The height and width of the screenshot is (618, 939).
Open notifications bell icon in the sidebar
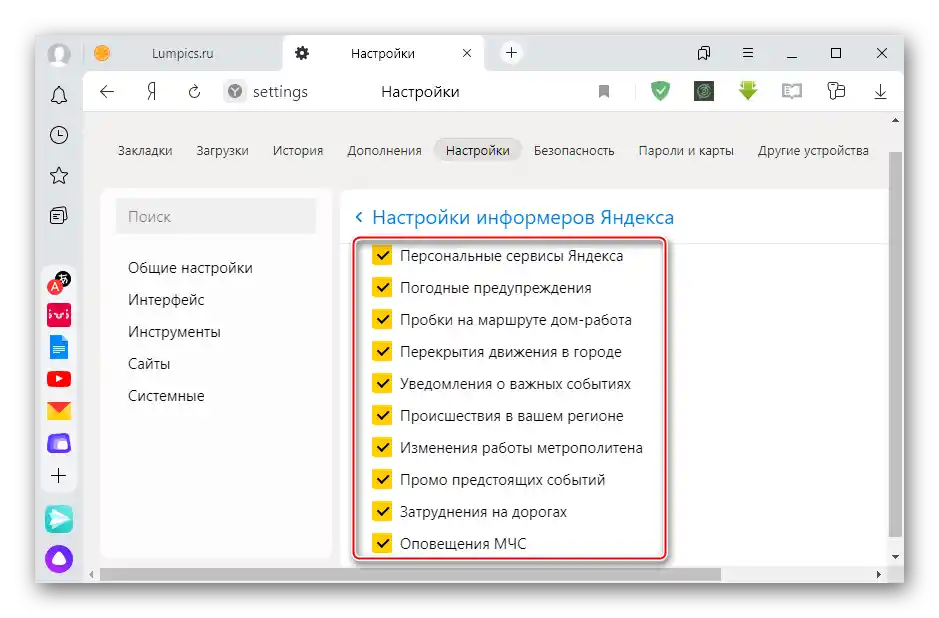coord(58,95)
